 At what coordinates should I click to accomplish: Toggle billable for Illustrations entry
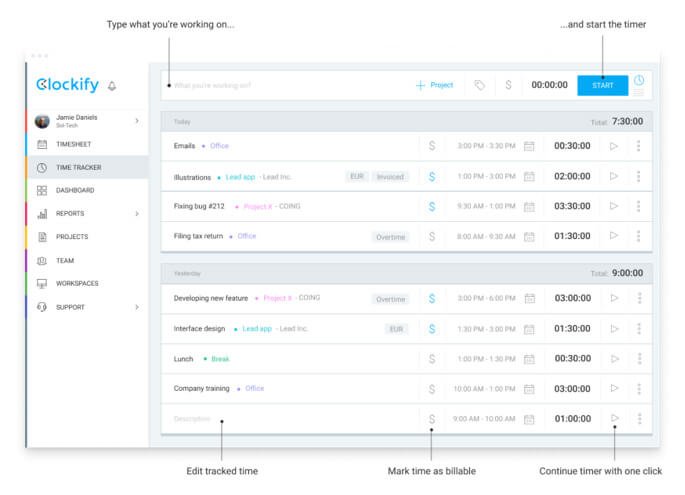tap(432, 177)
